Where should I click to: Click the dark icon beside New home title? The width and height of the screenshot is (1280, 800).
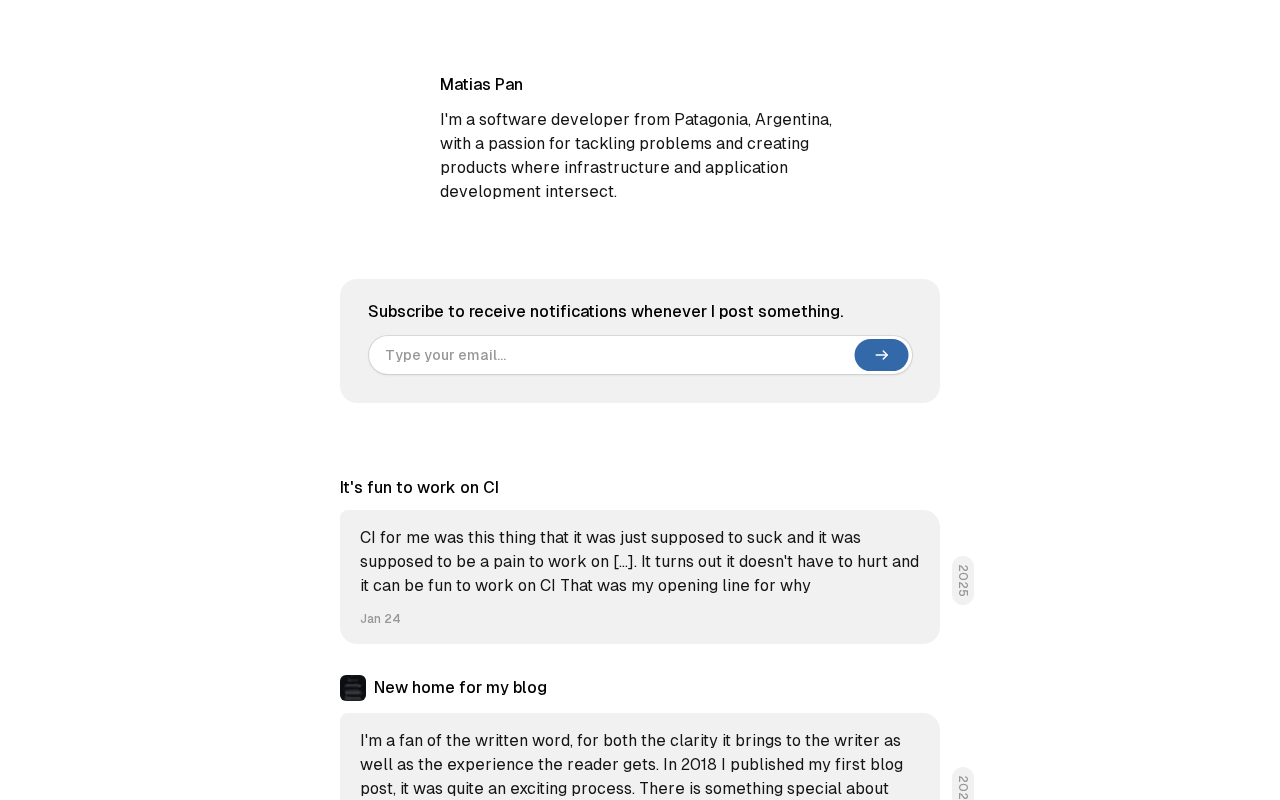coord(353,688)
